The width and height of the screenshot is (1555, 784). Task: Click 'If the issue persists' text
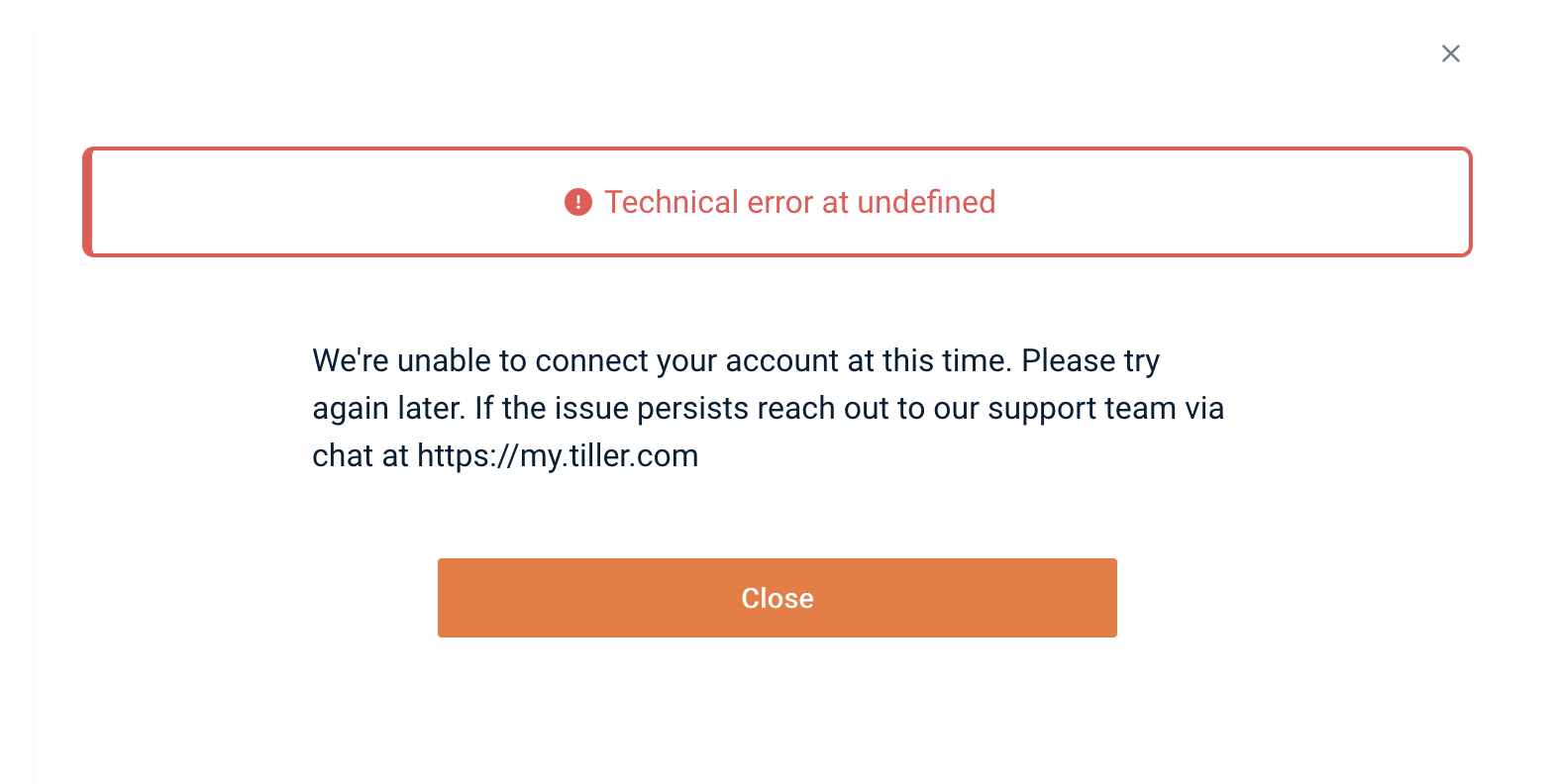pos(612,408)
